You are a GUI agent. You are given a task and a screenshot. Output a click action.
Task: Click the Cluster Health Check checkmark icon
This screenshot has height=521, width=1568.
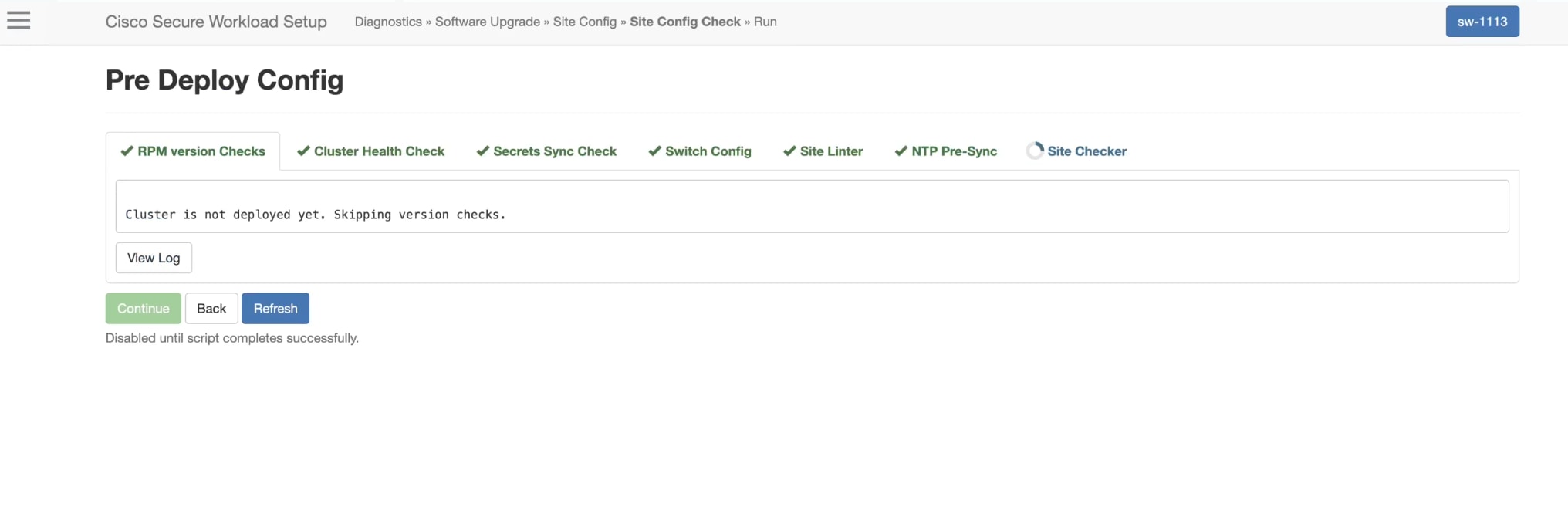coord(303,151)
